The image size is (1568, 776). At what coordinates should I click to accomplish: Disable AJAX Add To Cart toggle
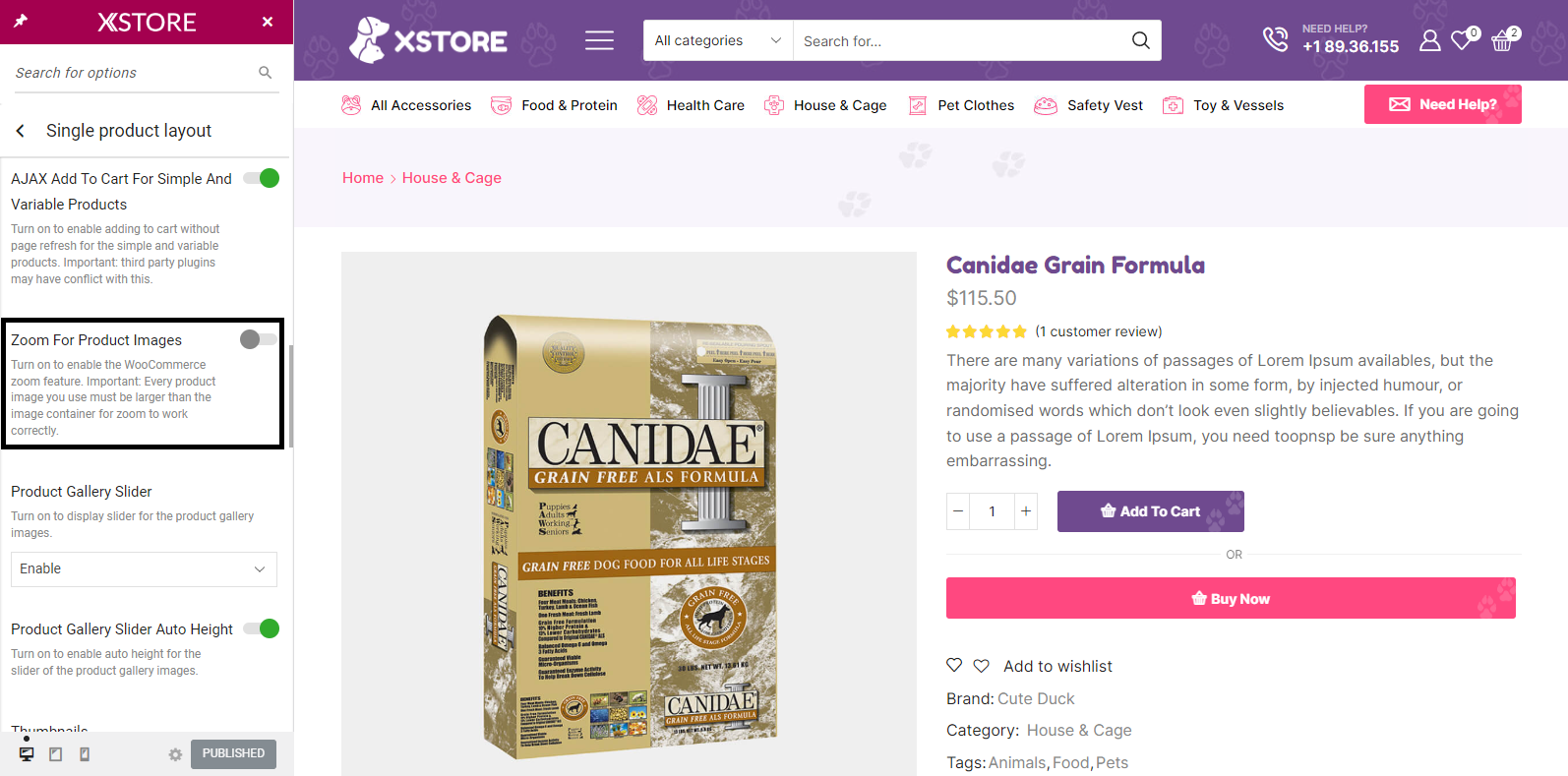click(262, 178)
